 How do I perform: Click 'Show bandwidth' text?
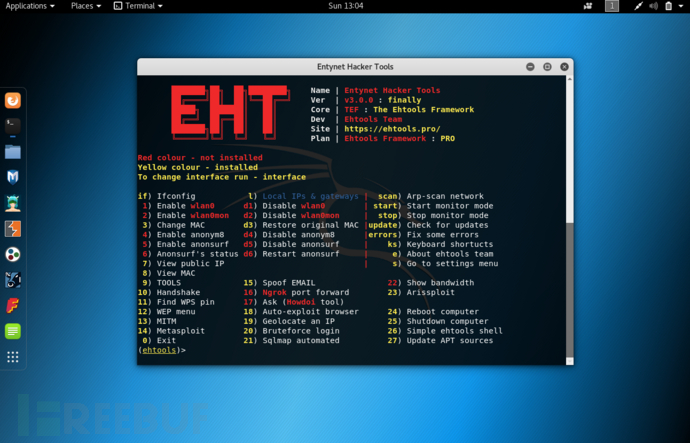click(x=440, y=283)
